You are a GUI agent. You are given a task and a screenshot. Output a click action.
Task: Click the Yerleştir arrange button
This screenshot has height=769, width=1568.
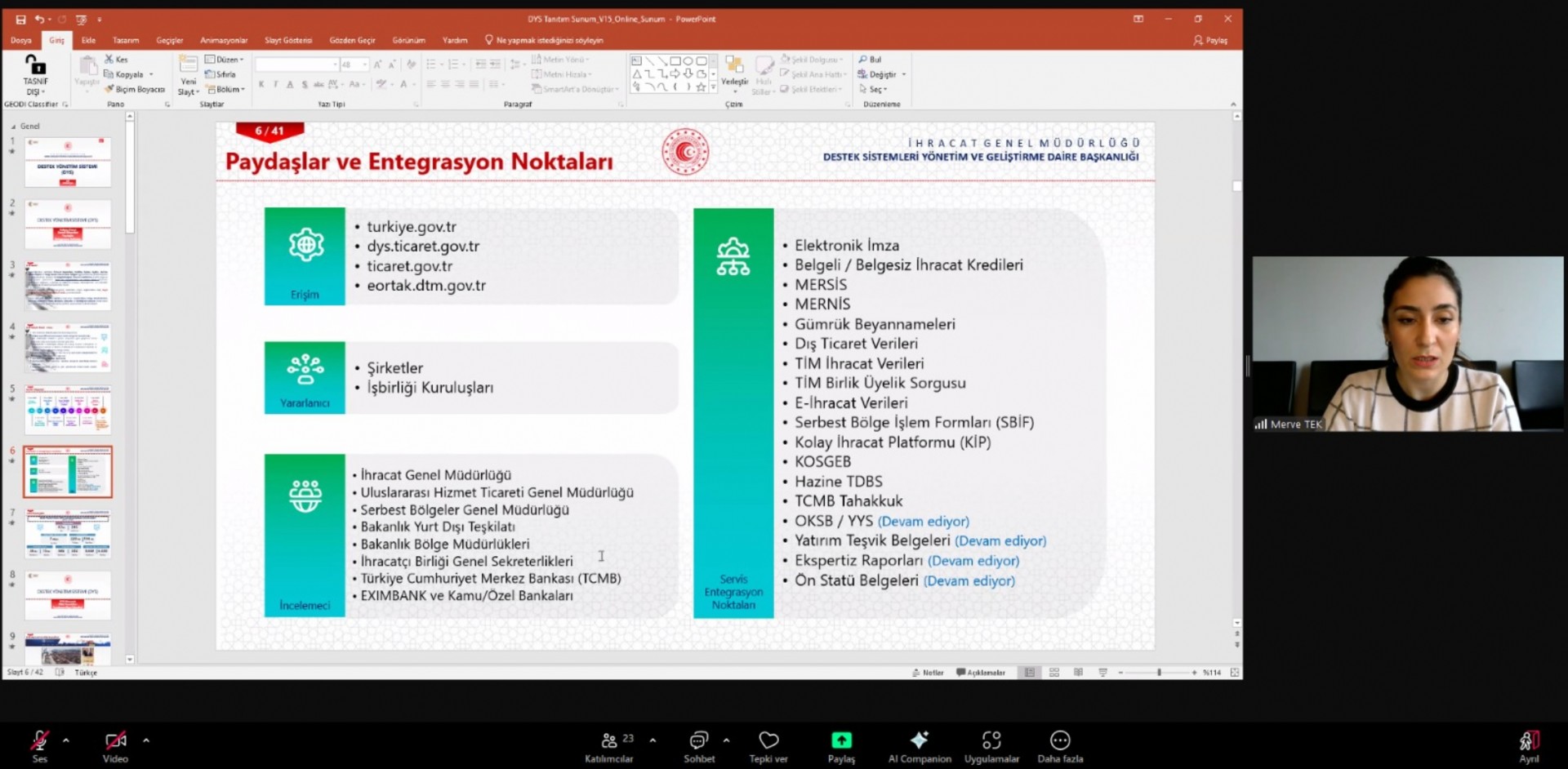(x=734, y=74)
